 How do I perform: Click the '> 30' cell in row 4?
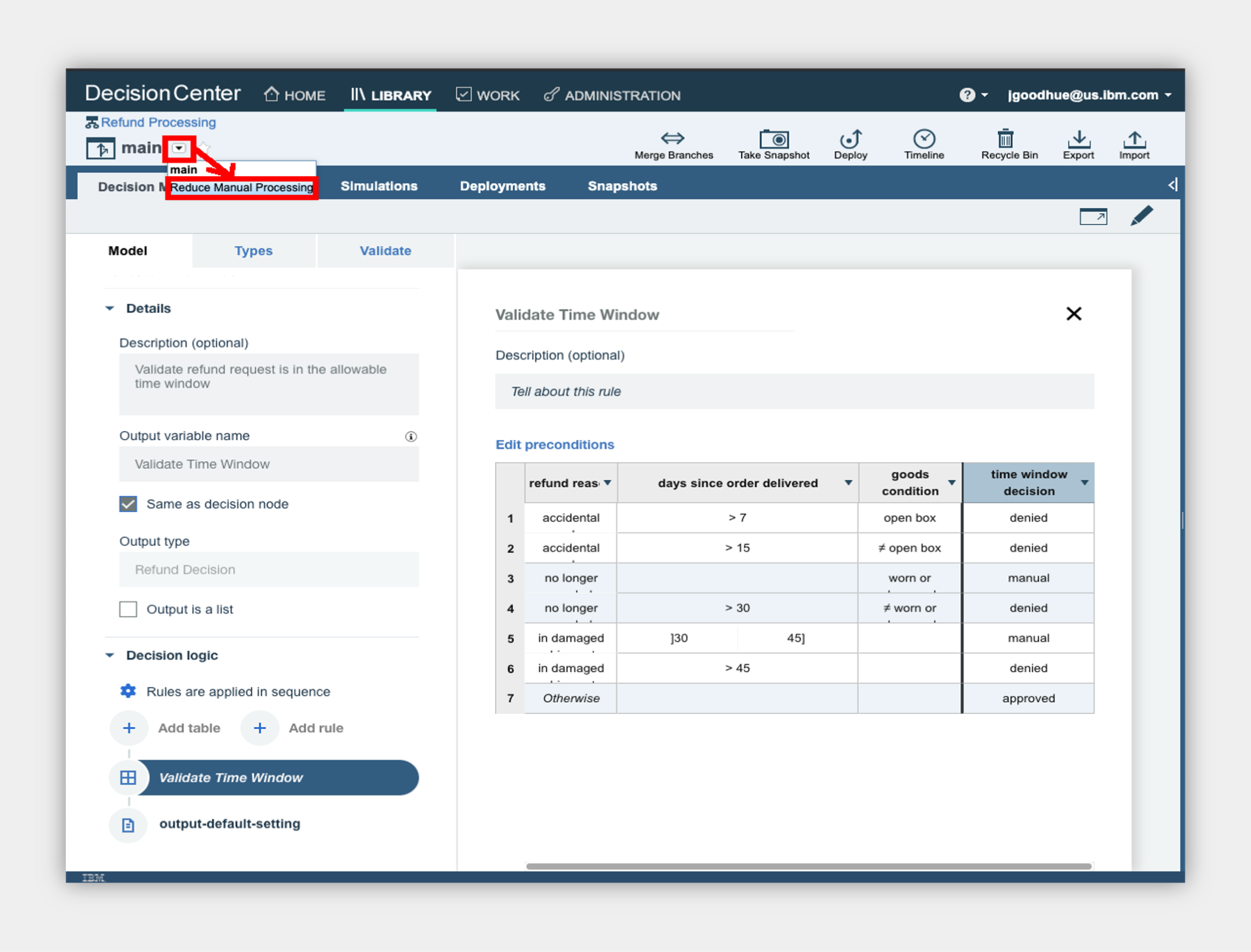737,608
